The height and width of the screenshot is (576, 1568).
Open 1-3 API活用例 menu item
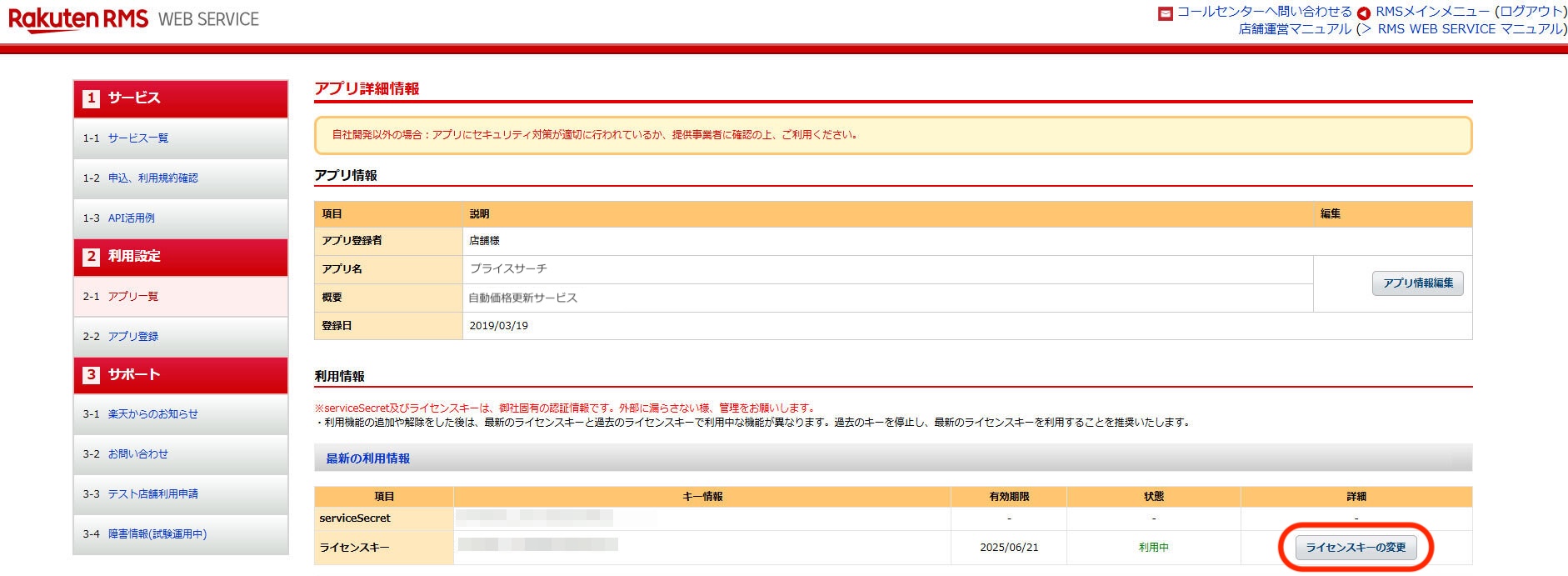[x=132, y=218]
